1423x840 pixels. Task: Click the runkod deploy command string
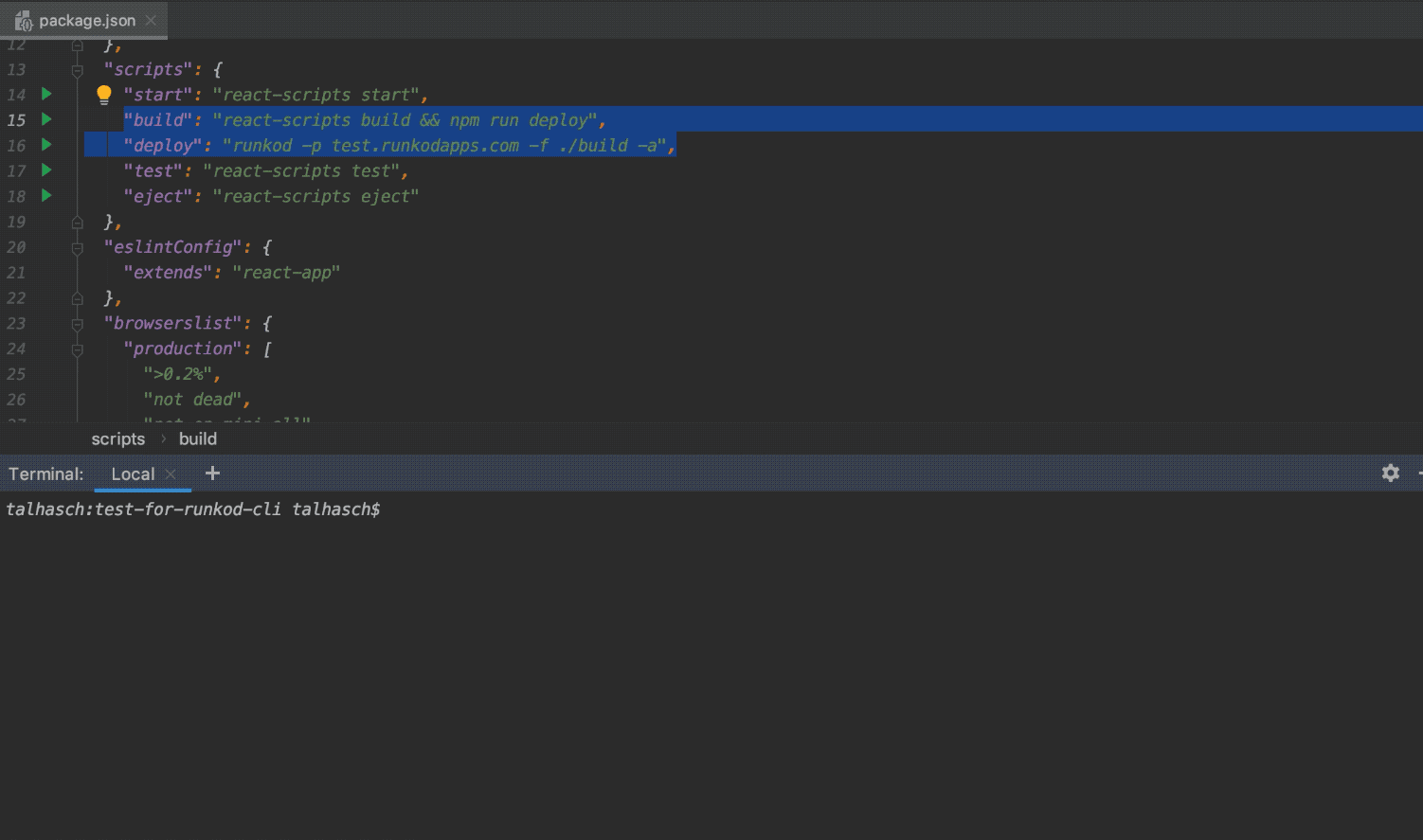pyautogui.click(x=444, y=146)
